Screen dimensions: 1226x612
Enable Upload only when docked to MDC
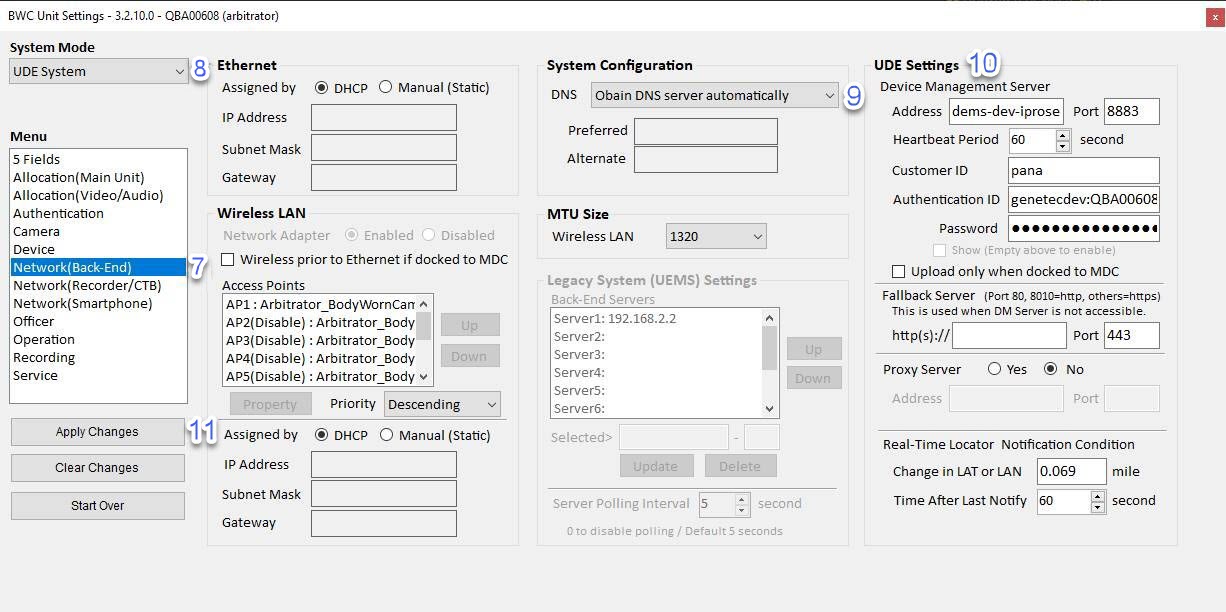898,271
